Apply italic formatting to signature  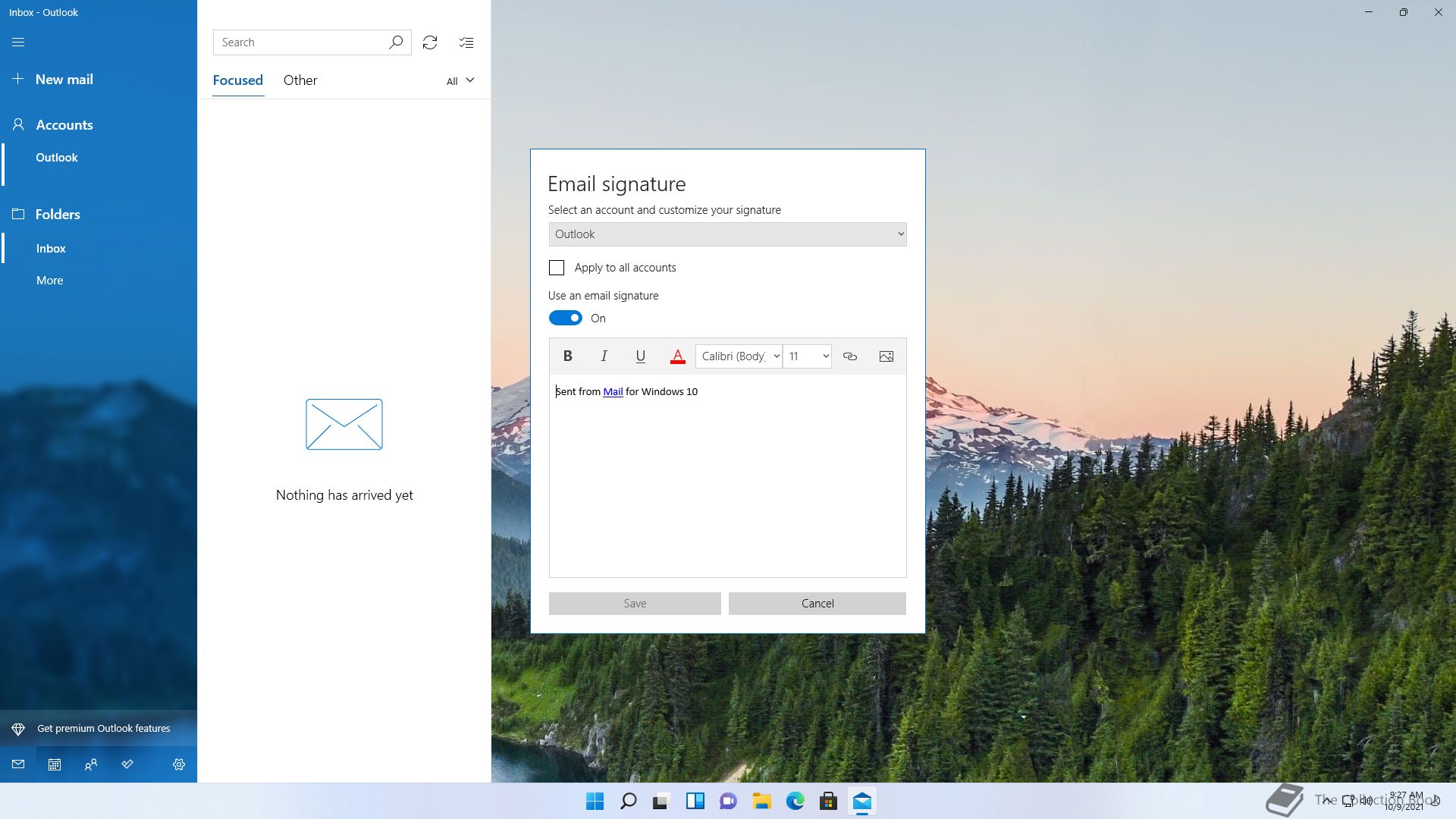coord(604,356)
